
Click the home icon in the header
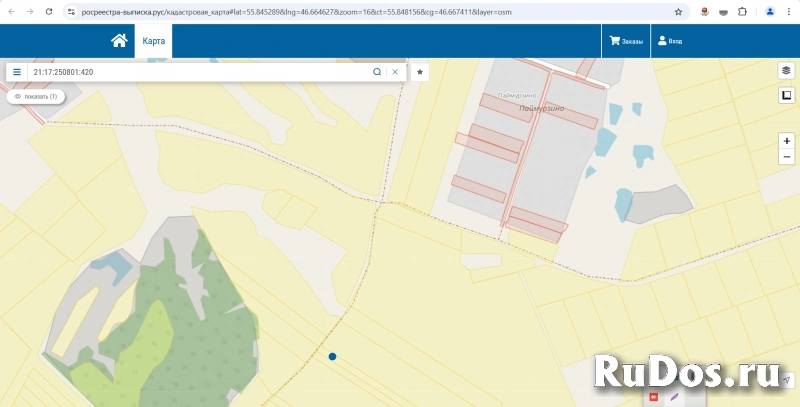point(119,41)
